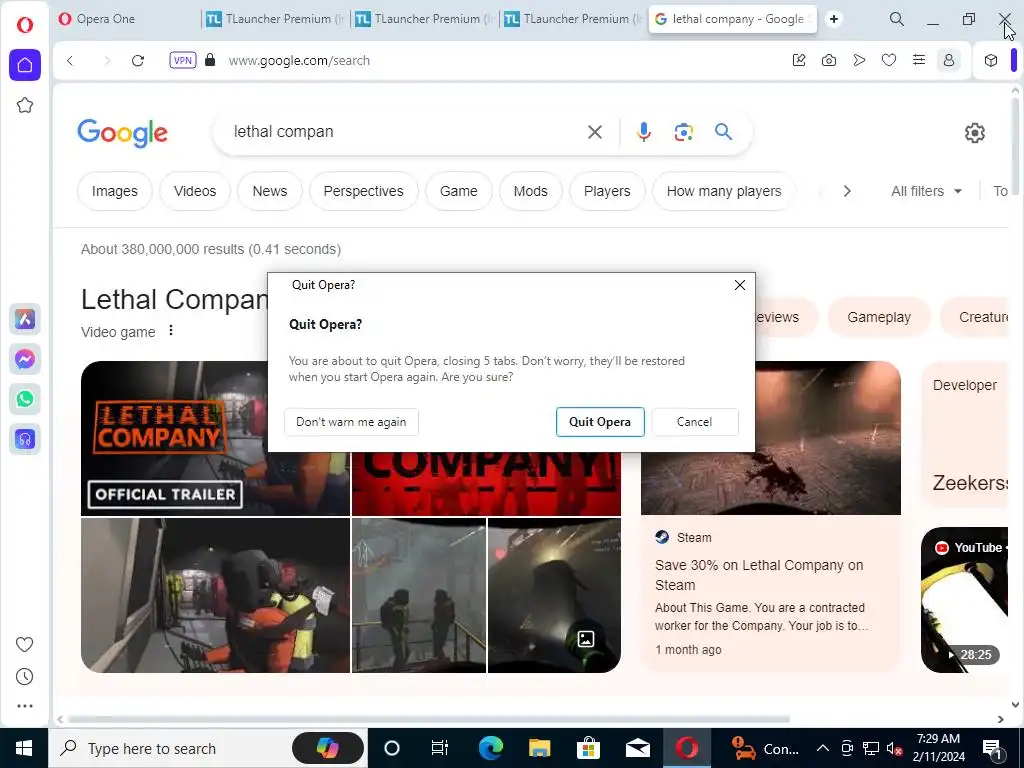The image size is (1024, 768).
Task: Select the Perspectives filter chip
Action: point(363,191)
